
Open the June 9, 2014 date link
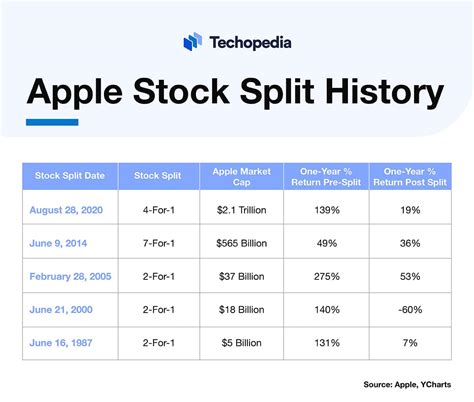58,243
